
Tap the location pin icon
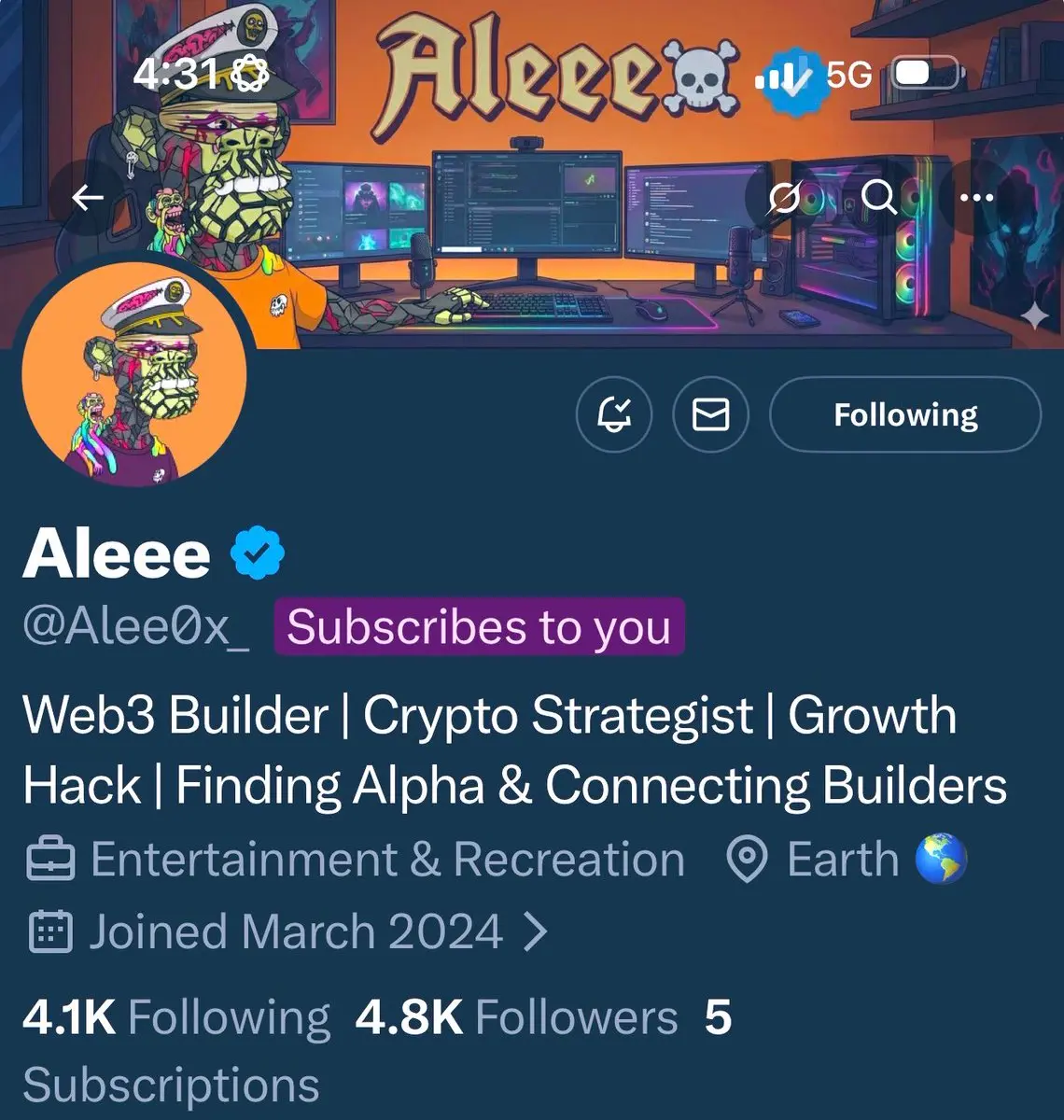pos(747,860)
